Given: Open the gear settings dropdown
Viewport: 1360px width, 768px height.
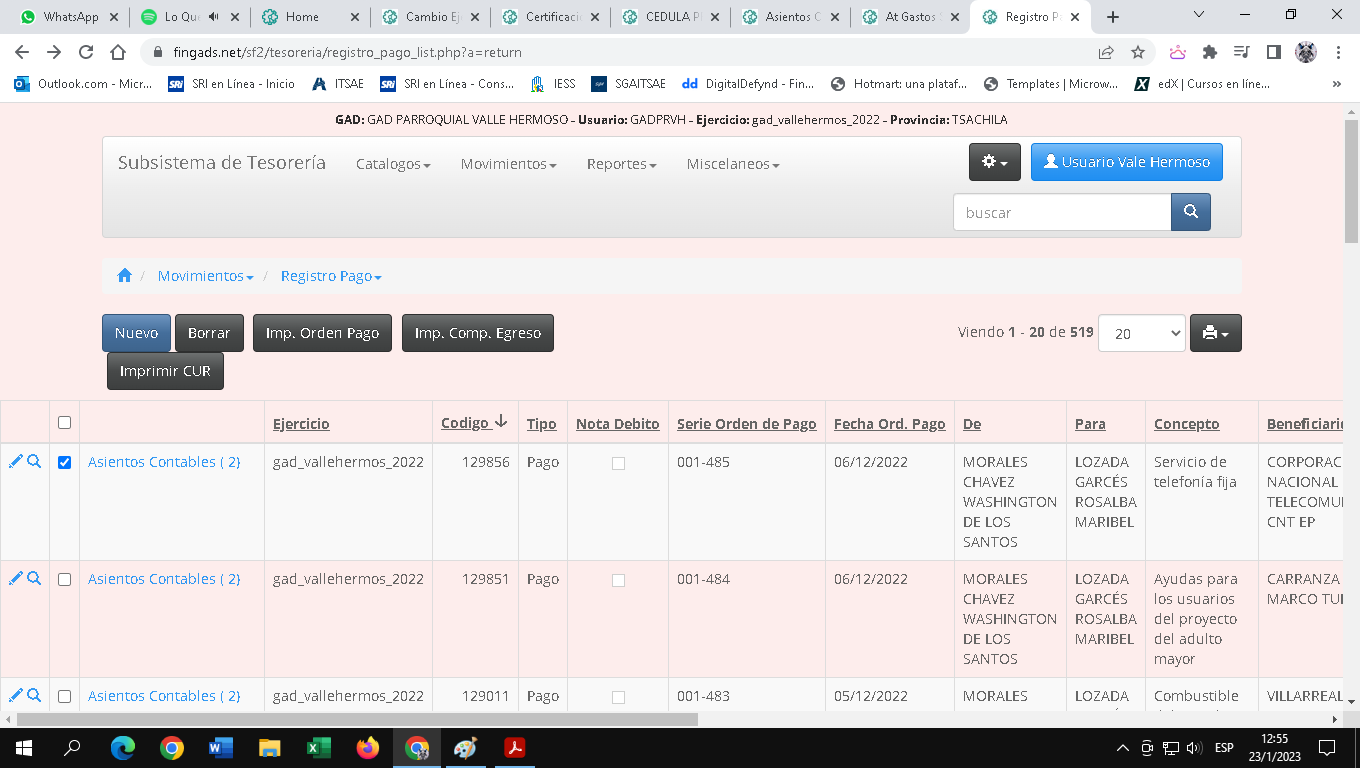Looking at the screenshot, I should (994, 162).
